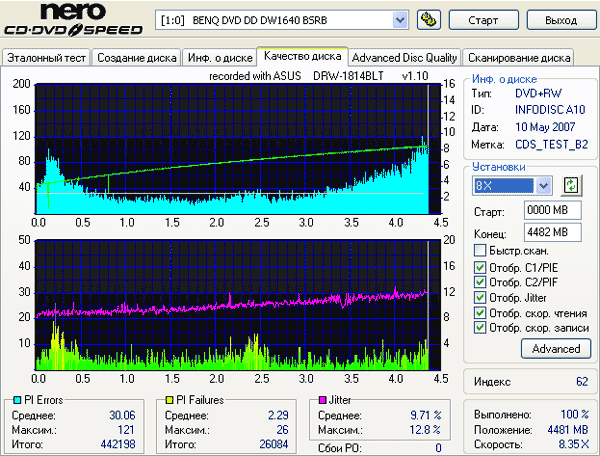Click the Nero CD-DVD Speed logo
The image size is (600, 456).
coord(73,19)
